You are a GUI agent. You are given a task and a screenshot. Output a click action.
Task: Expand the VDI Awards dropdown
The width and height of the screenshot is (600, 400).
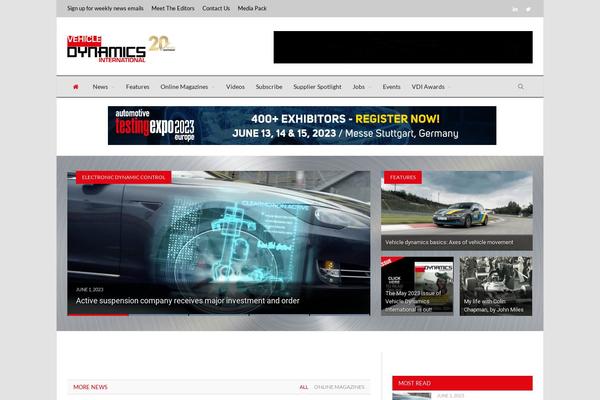coord(428,87)
